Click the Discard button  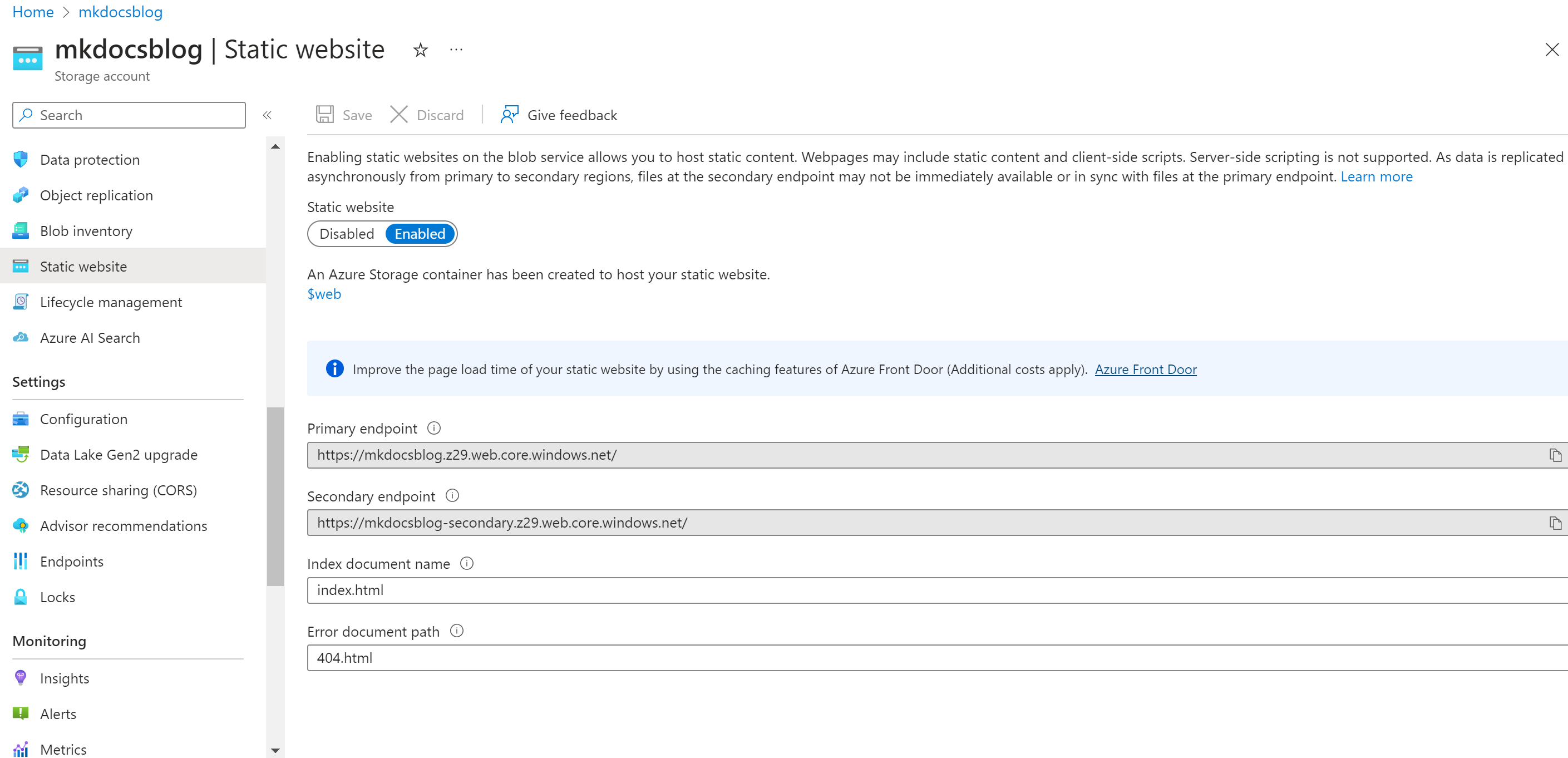[x=427, y=115]
